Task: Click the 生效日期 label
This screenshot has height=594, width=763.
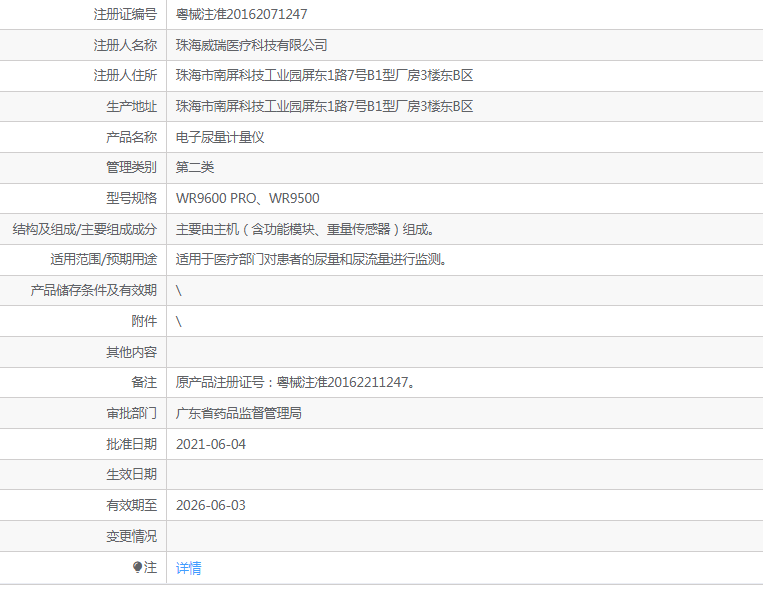Action: [131, 474]
